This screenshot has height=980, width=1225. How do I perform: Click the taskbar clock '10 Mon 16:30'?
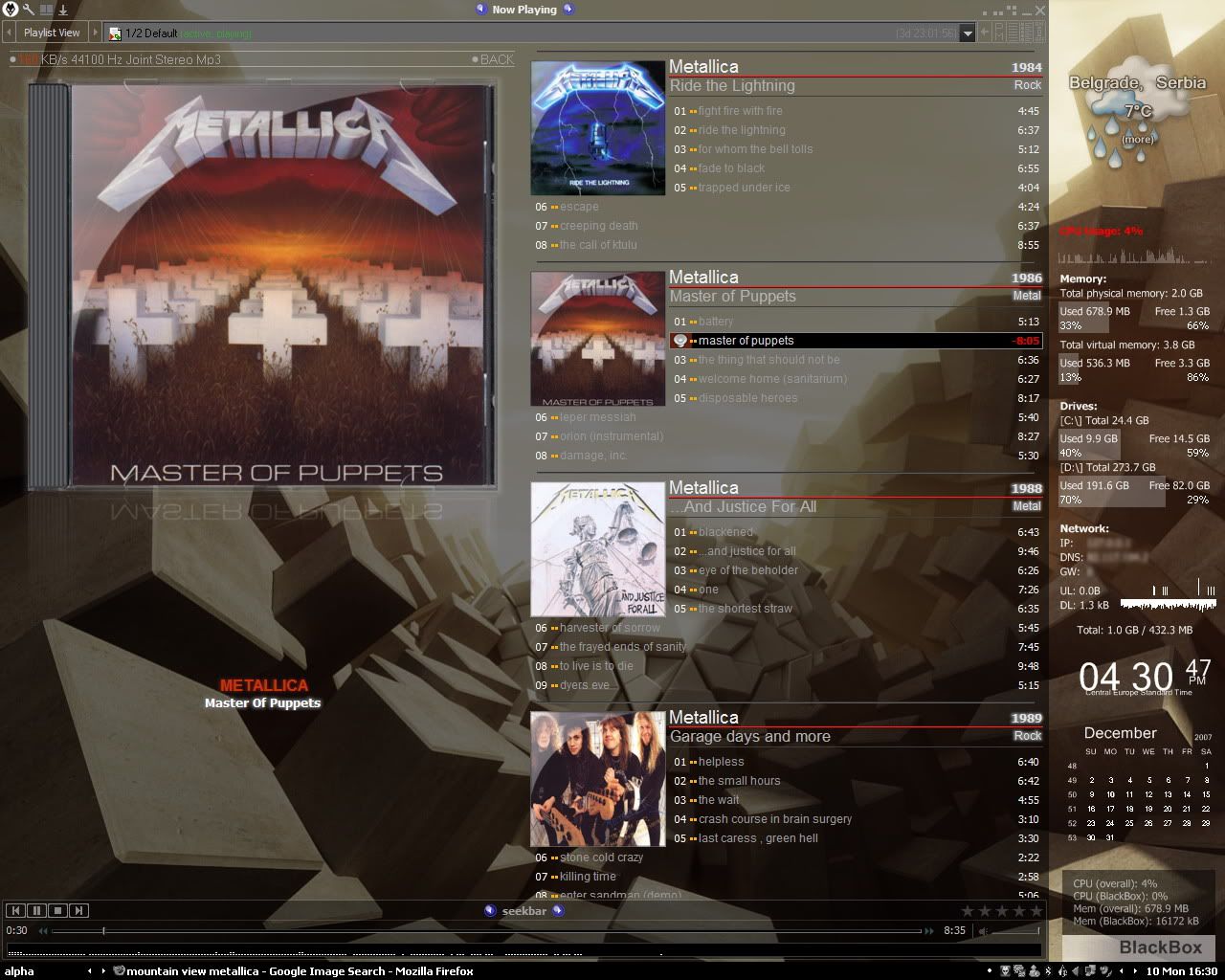[1182, 970]
